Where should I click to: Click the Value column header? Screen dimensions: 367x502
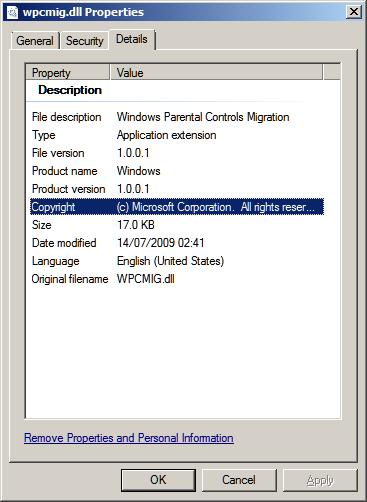coord(216,73)
